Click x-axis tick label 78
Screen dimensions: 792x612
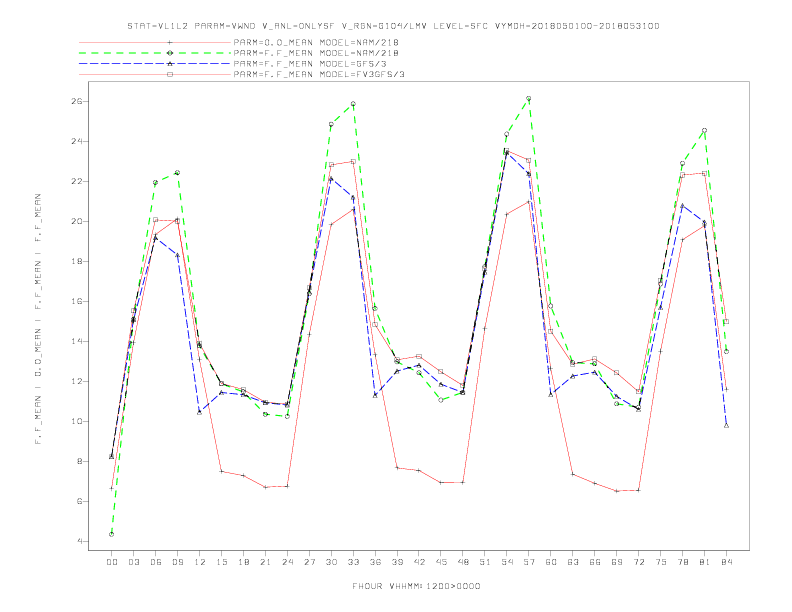tap(682, 562)
